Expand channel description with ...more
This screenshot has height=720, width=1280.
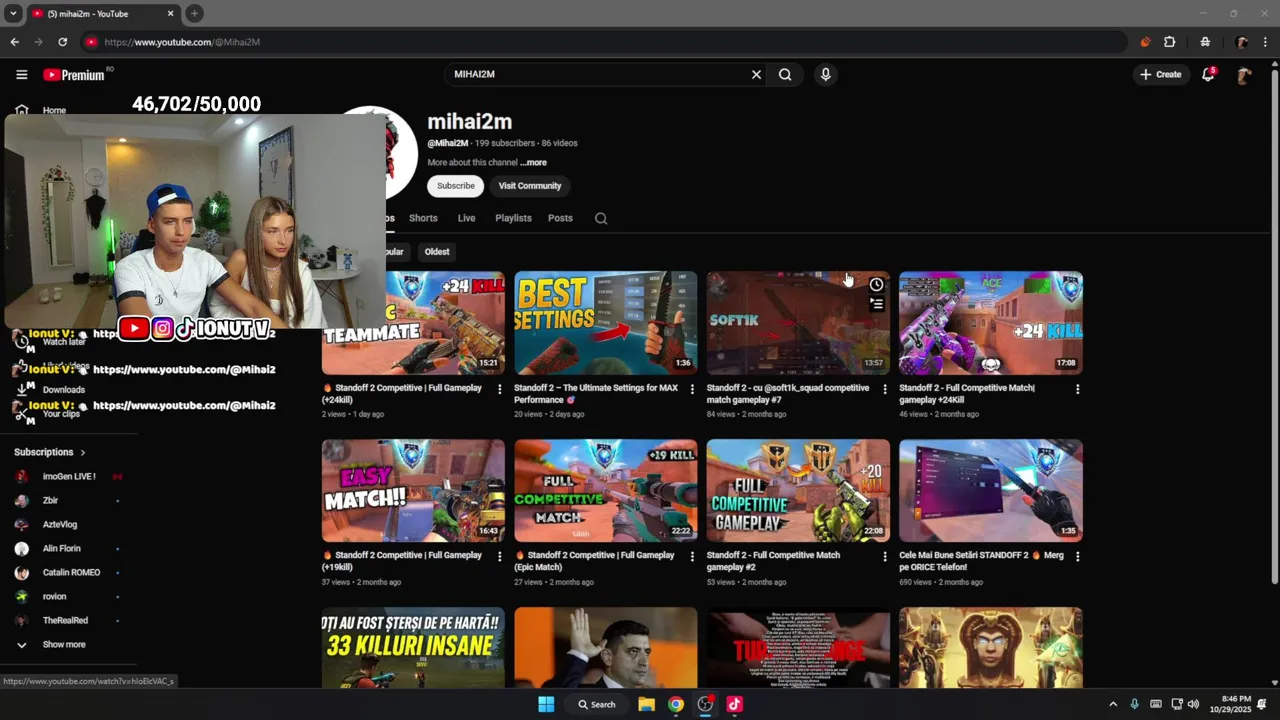click(x=533, y=162)
